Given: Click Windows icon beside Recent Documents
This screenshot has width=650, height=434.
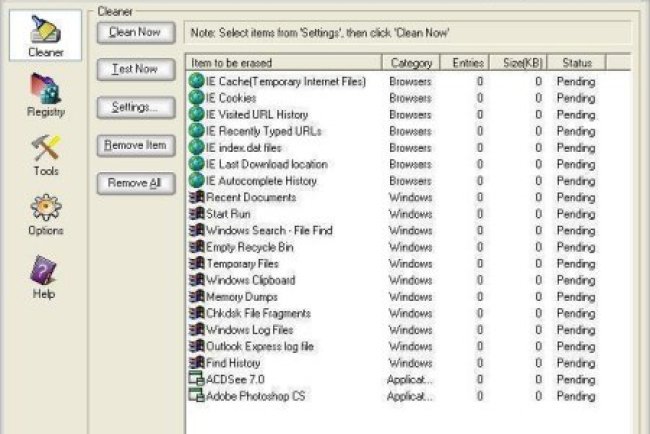Looking at the screenshot, I should click(x=196, y=197).
